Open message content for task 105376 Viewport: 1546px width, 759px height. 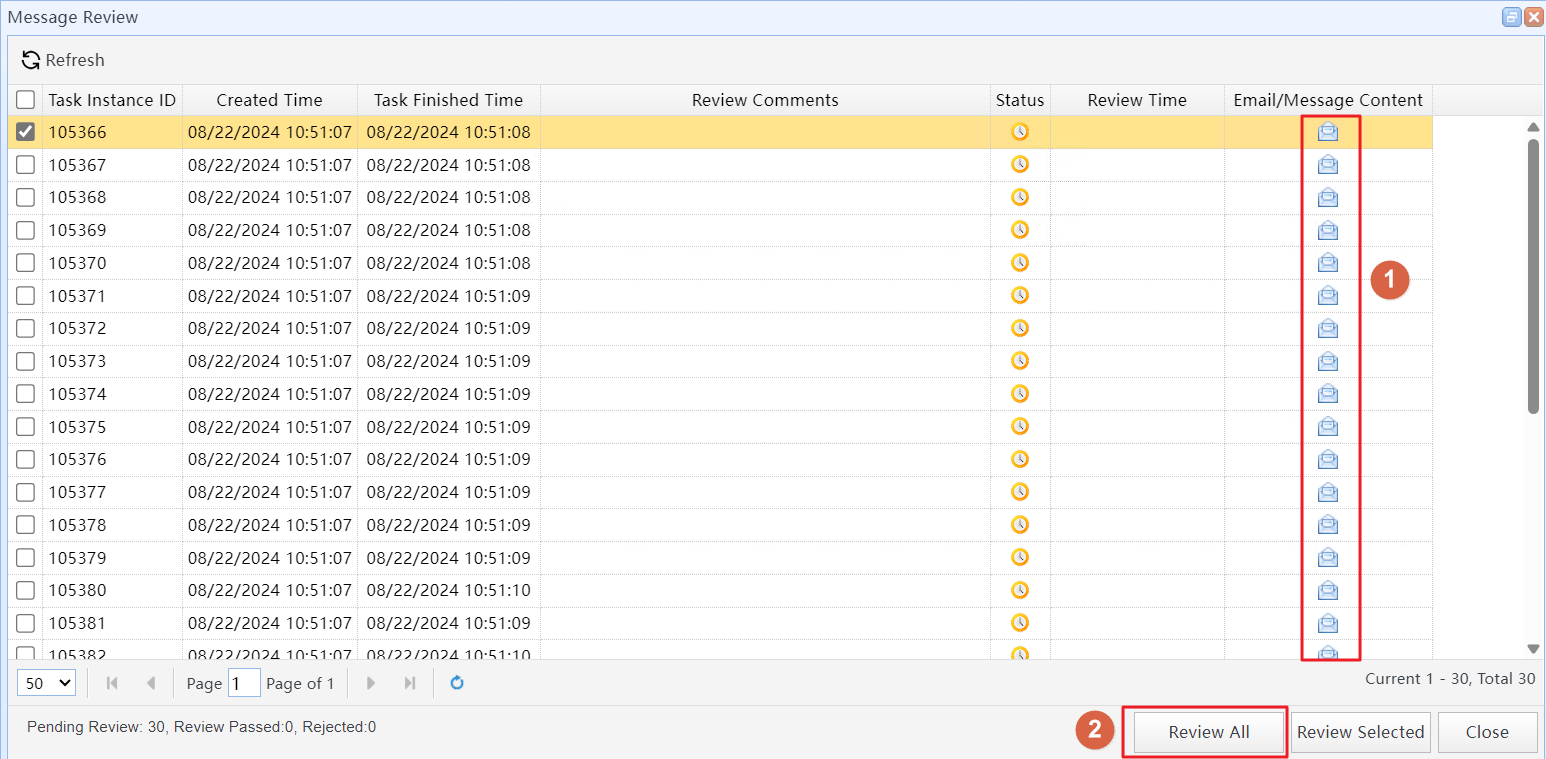coord(1327,459)
